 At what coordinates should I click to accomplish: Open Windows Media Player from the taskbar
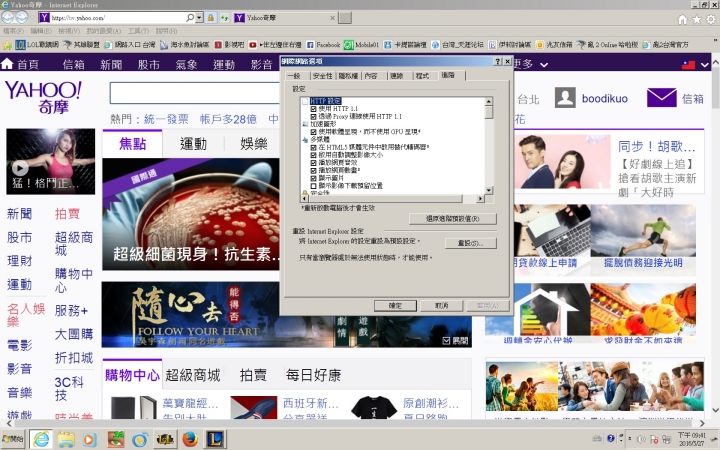pyautogui.click(x=90, y=440)
